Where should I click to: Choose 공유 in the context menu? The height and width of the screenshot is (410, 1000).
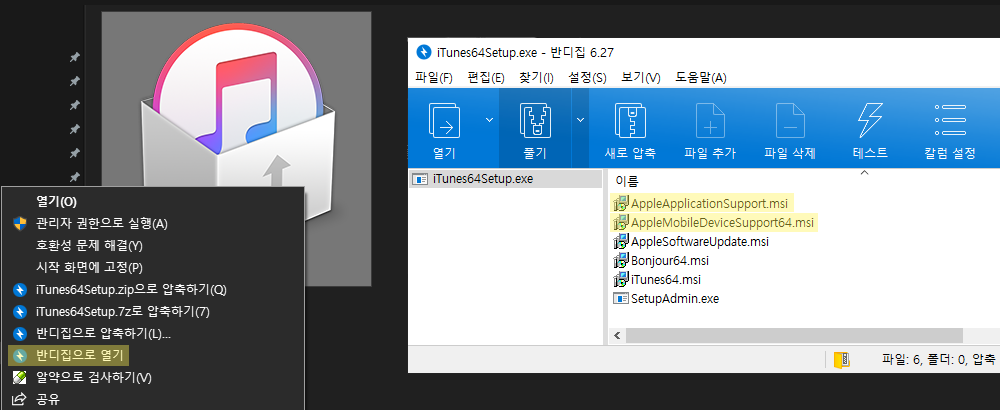153,400
